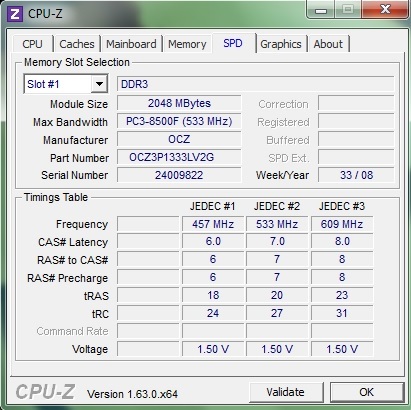
Task: Click CAS# Latency value 8.0
Action: tap(342, 242)
